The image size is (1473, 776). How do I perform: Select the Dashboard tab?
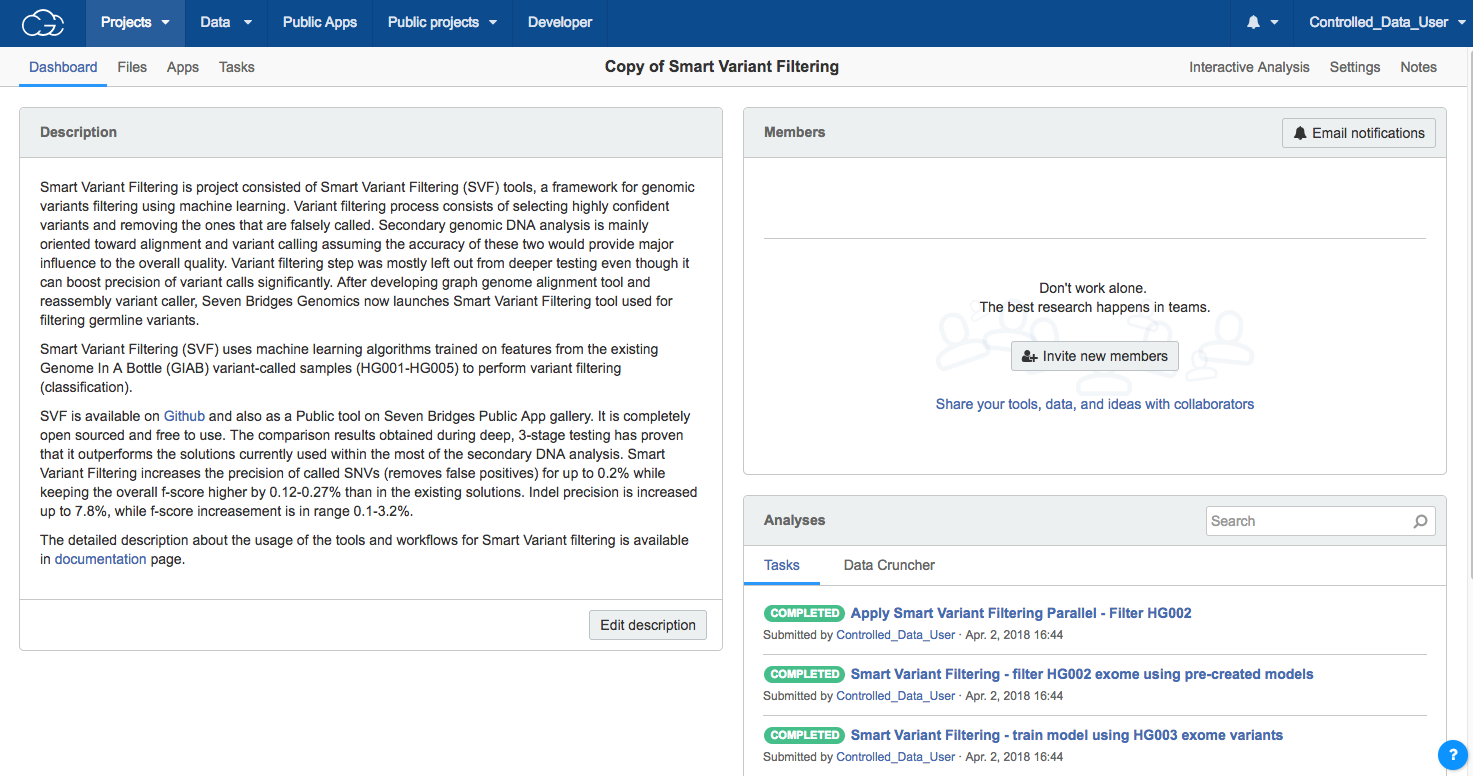63,67
